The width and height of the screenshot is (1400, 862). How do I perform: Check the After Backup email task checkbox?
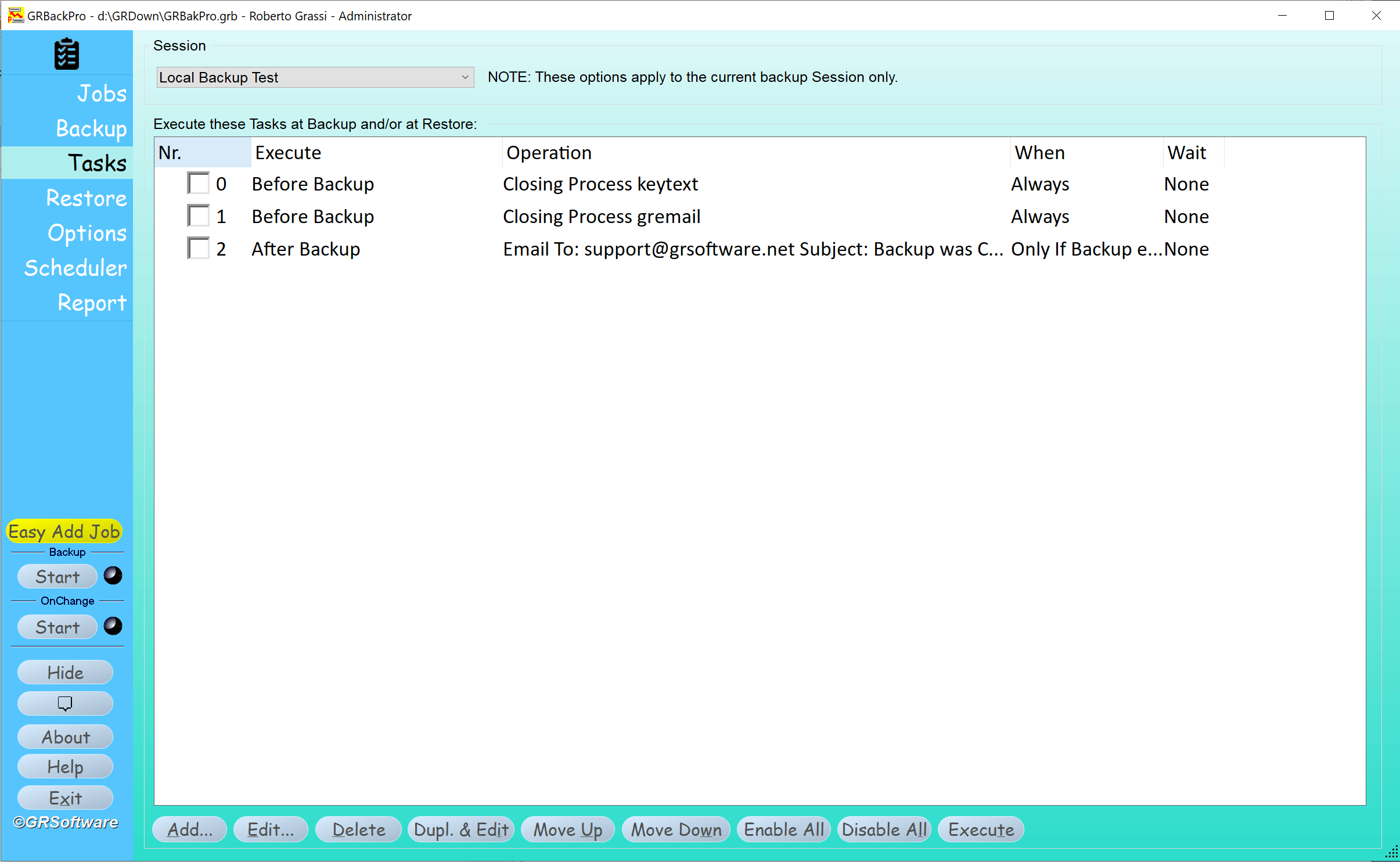[x=199, y=249]
